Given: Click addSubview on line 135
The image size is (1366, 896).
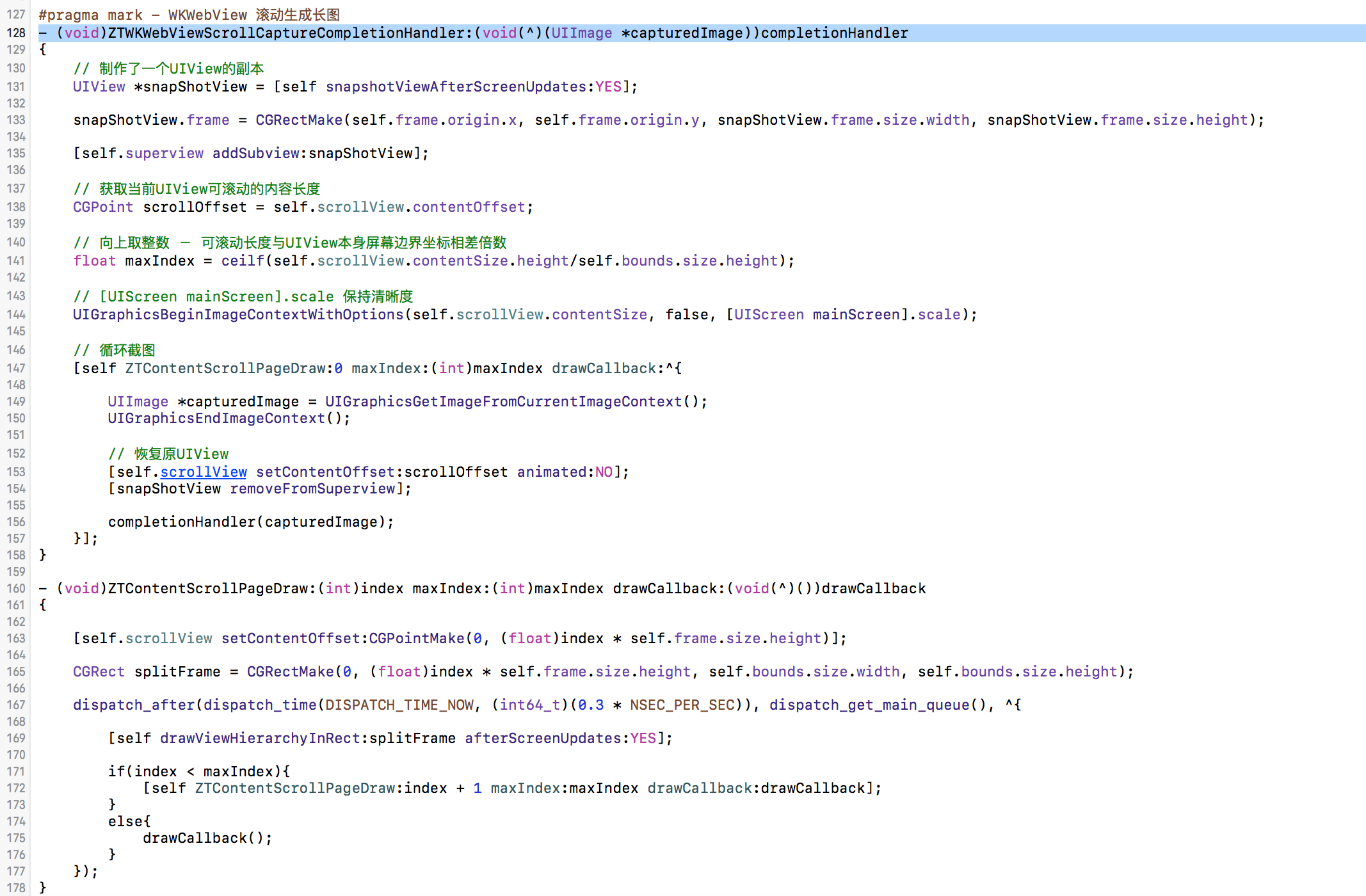Looking at the screenshot, I should coord(256,153).
